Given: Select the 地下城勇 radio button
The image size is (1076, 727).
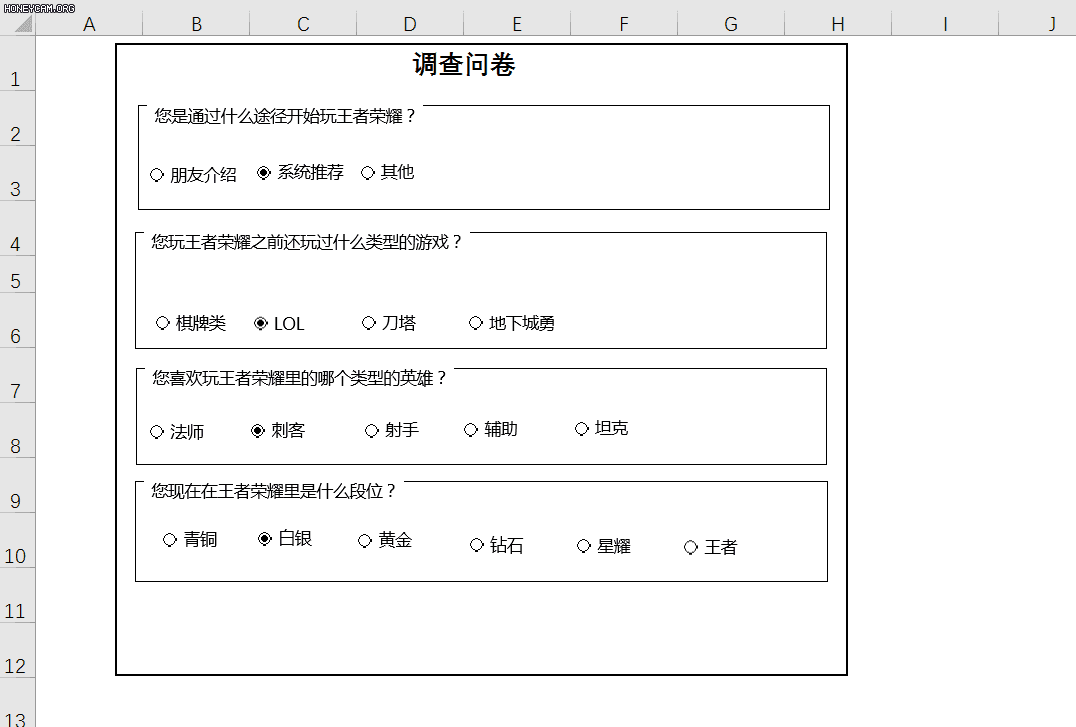Looking at the screenshot, I should [475, 322].
